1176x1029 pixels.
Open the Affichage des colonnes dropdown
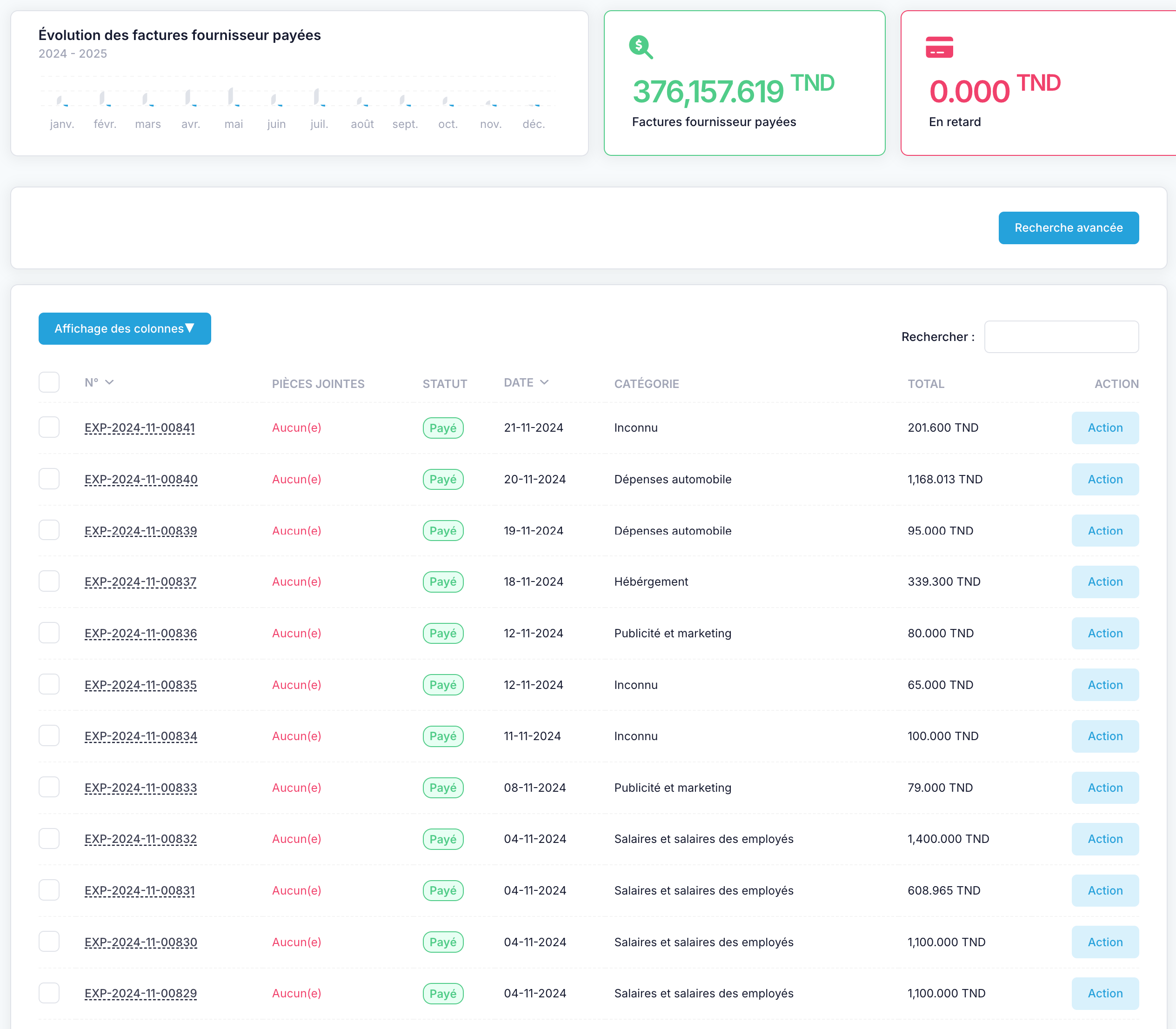pos(125,328)
